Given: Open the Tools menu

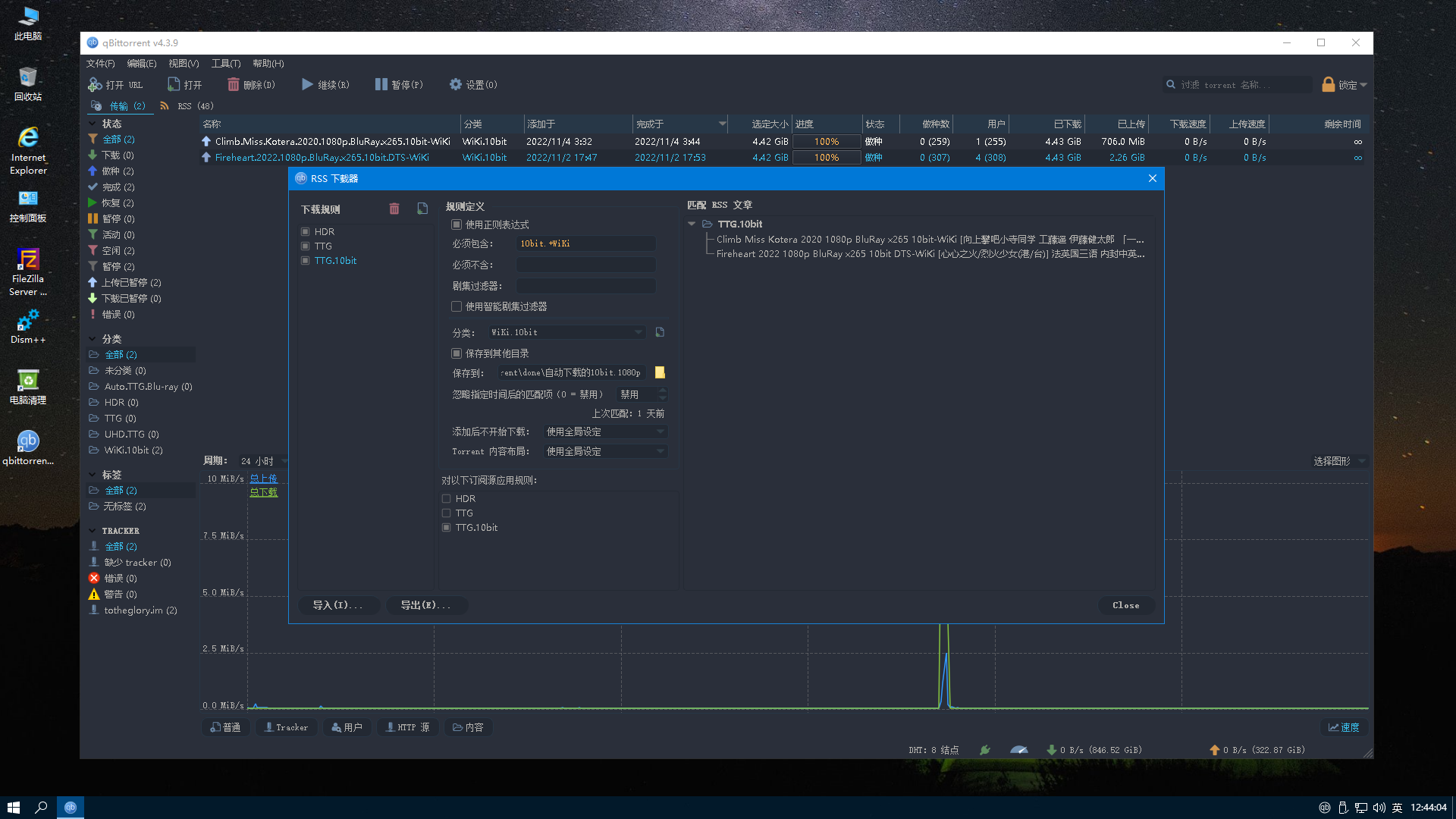Looking at the screenshot, I should click(225, 64).
